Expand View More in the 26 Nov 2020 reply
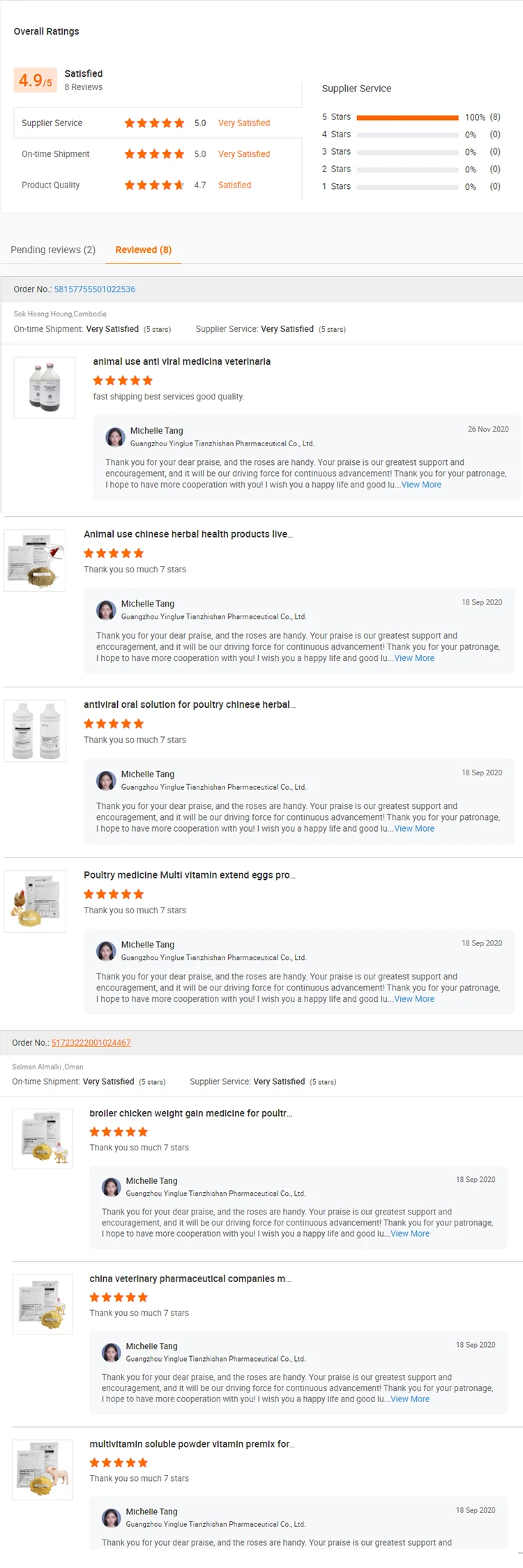Image resolution: width=523 pixels, height=1568 pixels. (x=421, y=485)
